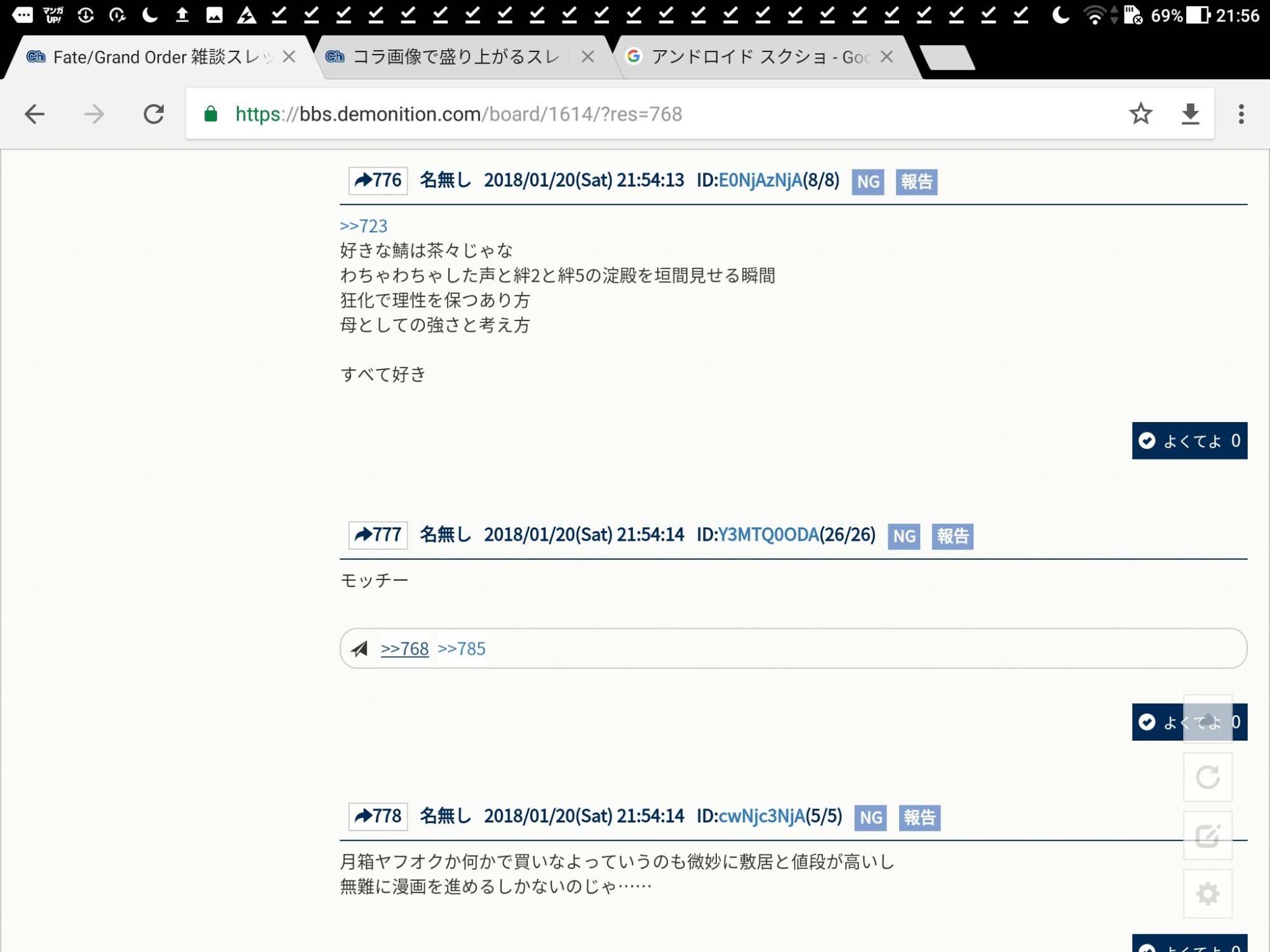Reload the page with refresh icon
The height and width of the screenshot is (952, 1270).
[x=154, y=114]
